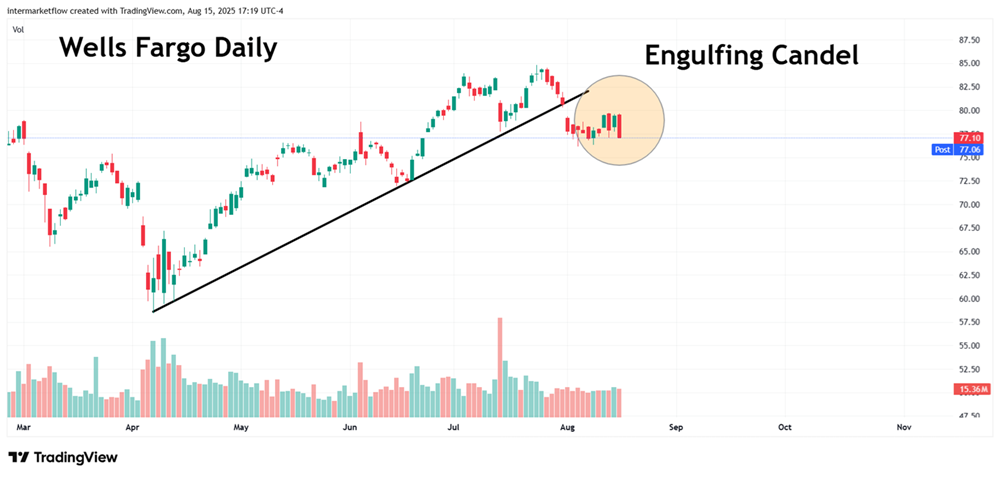Click the 60.00 price scale label
The image size is (1000, 478).
click(967, 299)
